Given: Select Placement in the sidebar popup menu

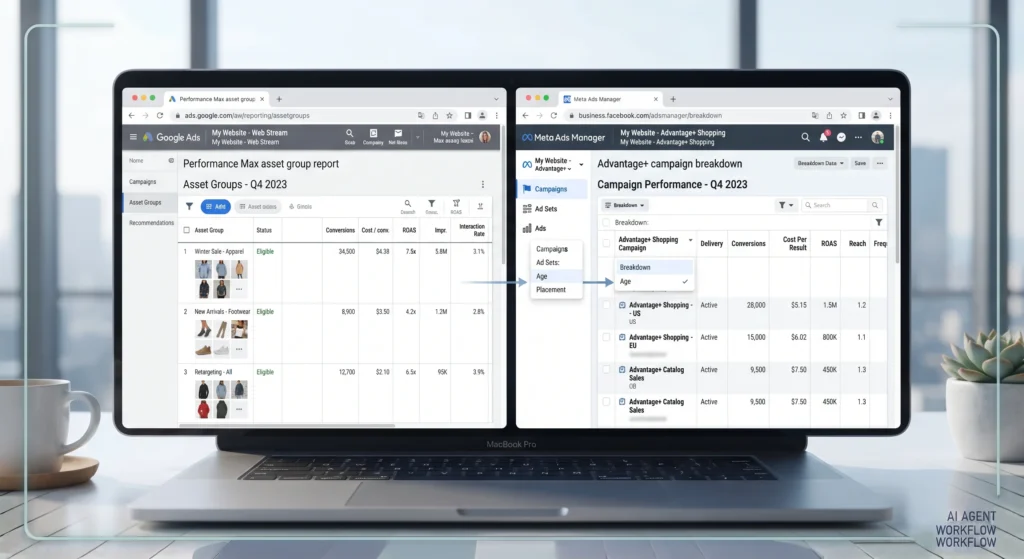Looking at the screenshot, I should click(551, 290).
